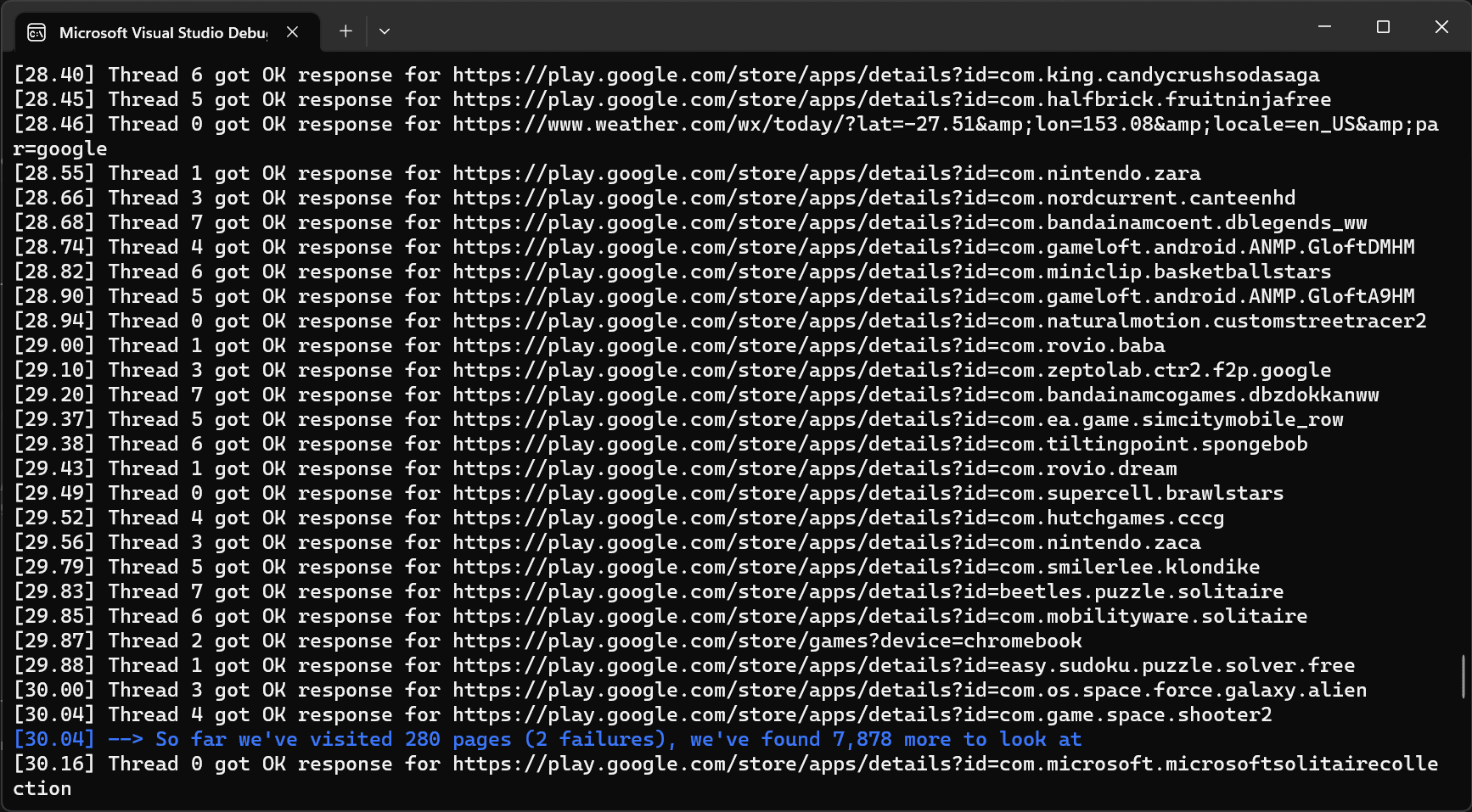Click the game.space.shooter2 URL line

pyautogui.click(x=643, y=714)
